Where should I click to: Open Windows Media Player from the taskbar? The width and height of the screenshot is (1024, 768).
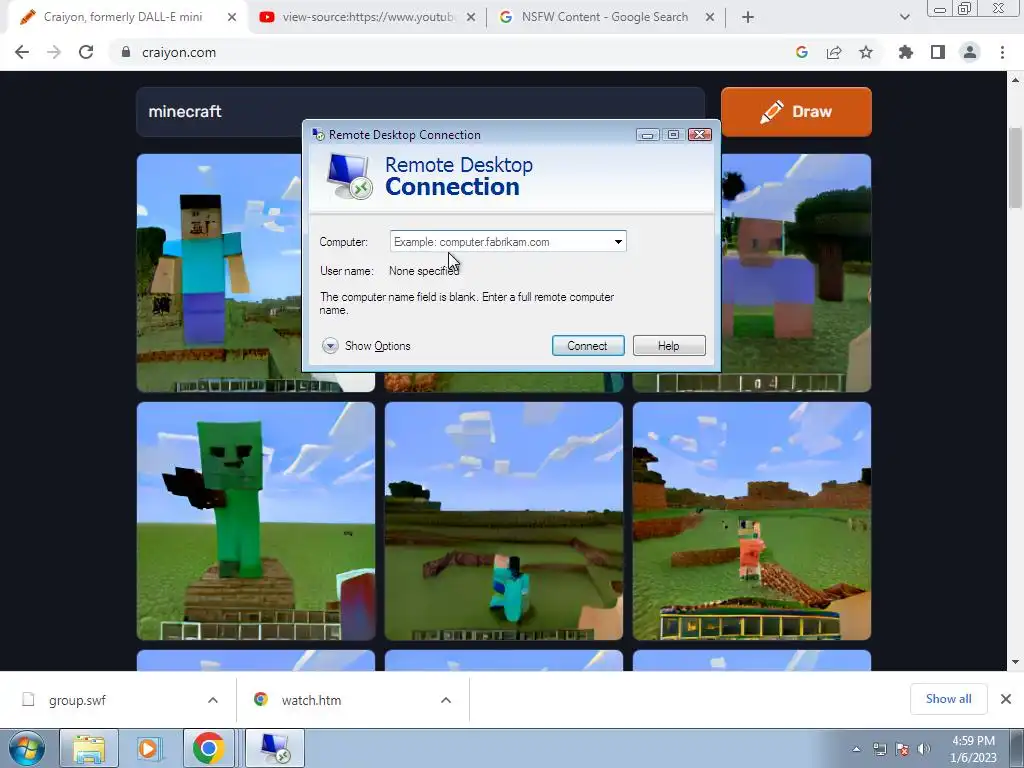coord(149,748)
